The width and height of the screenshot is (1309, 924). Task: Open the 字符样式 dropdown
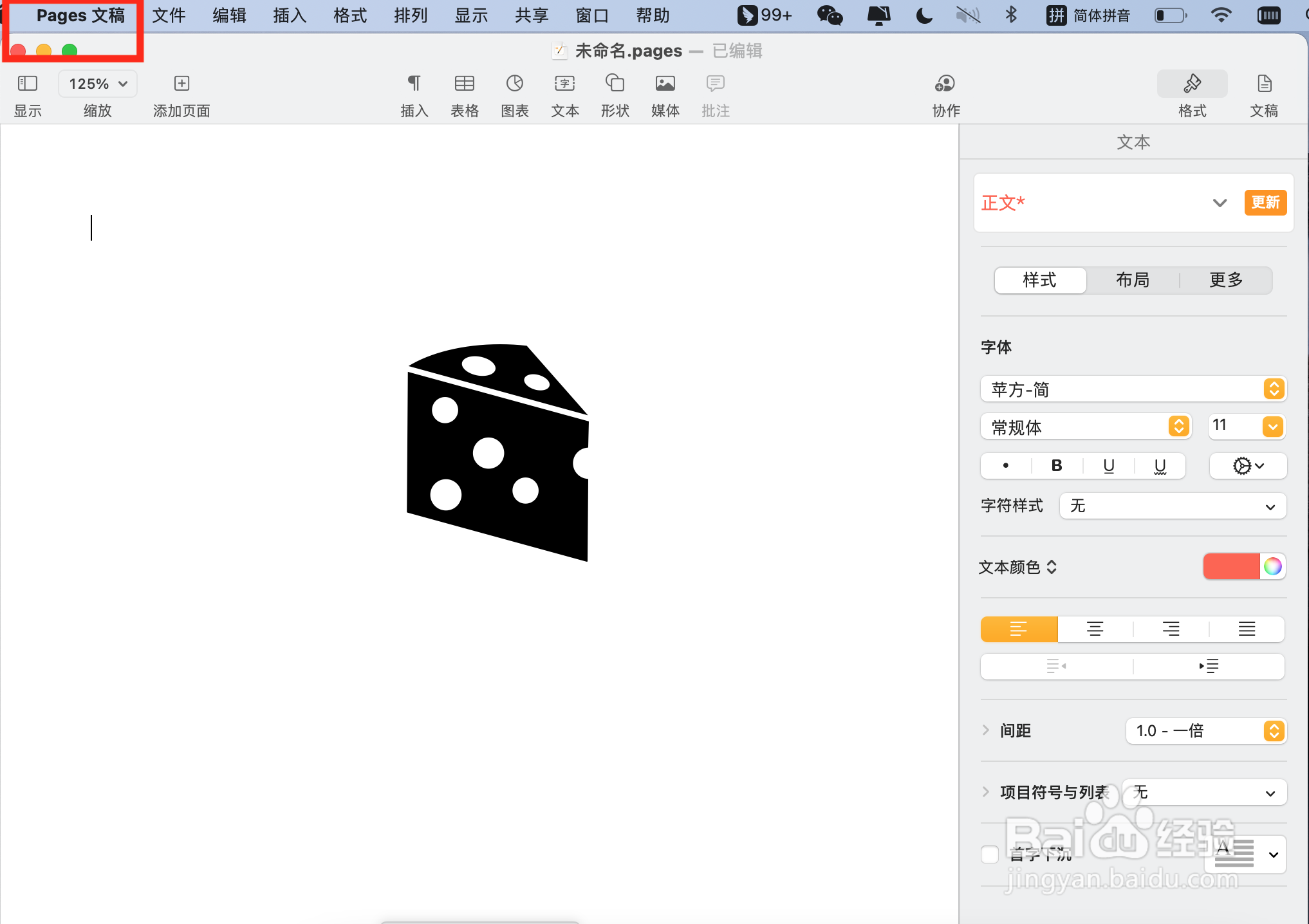coord(1173,506)
